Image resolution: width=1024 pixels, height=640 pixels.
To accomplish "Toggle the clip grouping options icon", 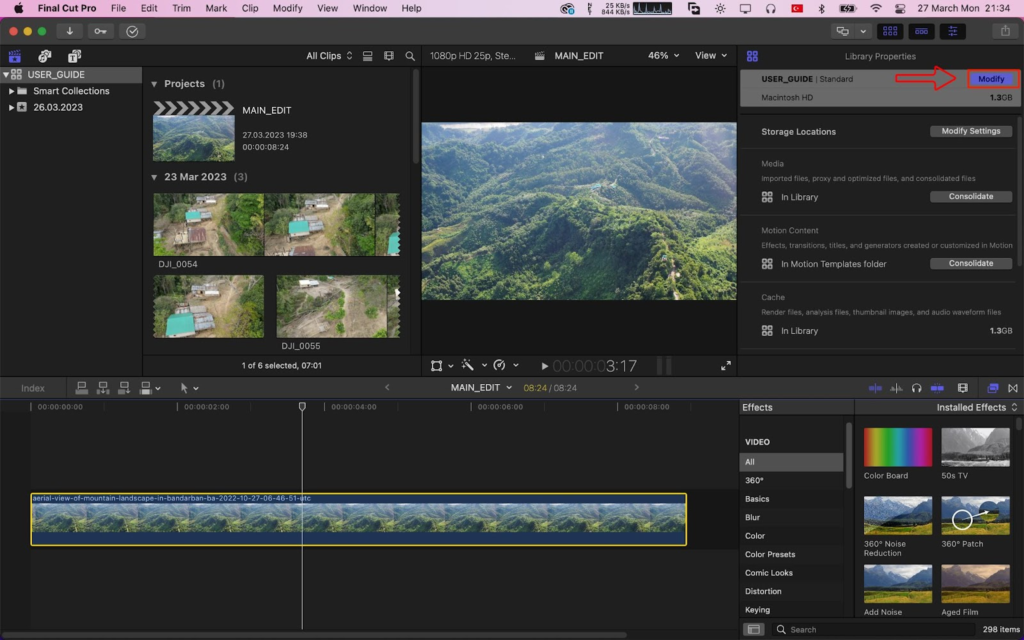I will click(x=368, y=56).
